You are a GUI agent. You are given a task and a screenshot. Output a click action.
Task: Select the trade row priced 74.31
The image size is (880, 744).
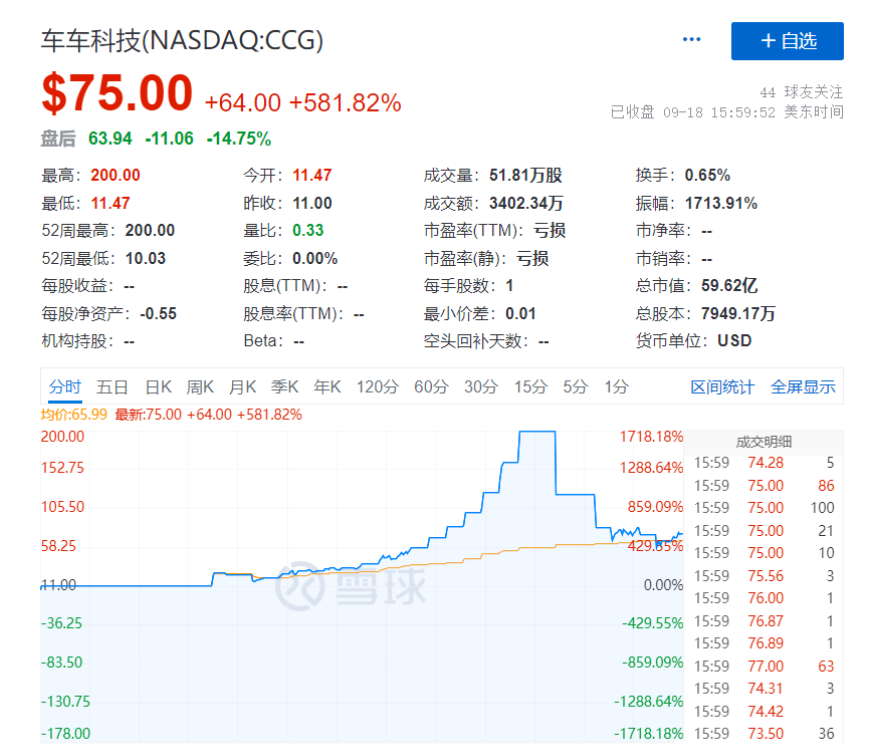764,688
